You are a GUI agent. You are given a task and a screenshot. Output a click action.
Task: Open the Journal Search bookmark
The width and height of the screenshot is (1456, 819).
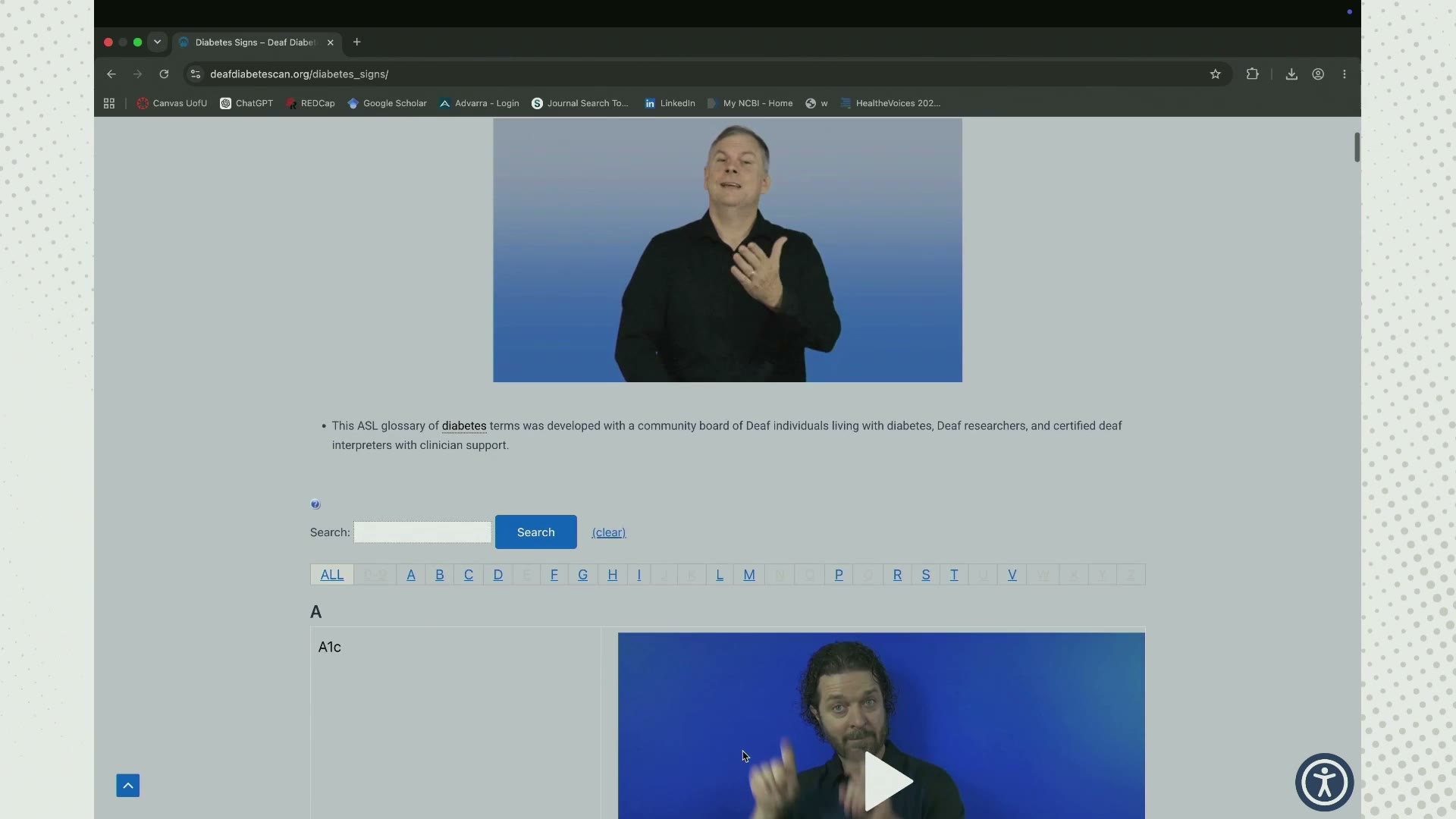point(581,103)
